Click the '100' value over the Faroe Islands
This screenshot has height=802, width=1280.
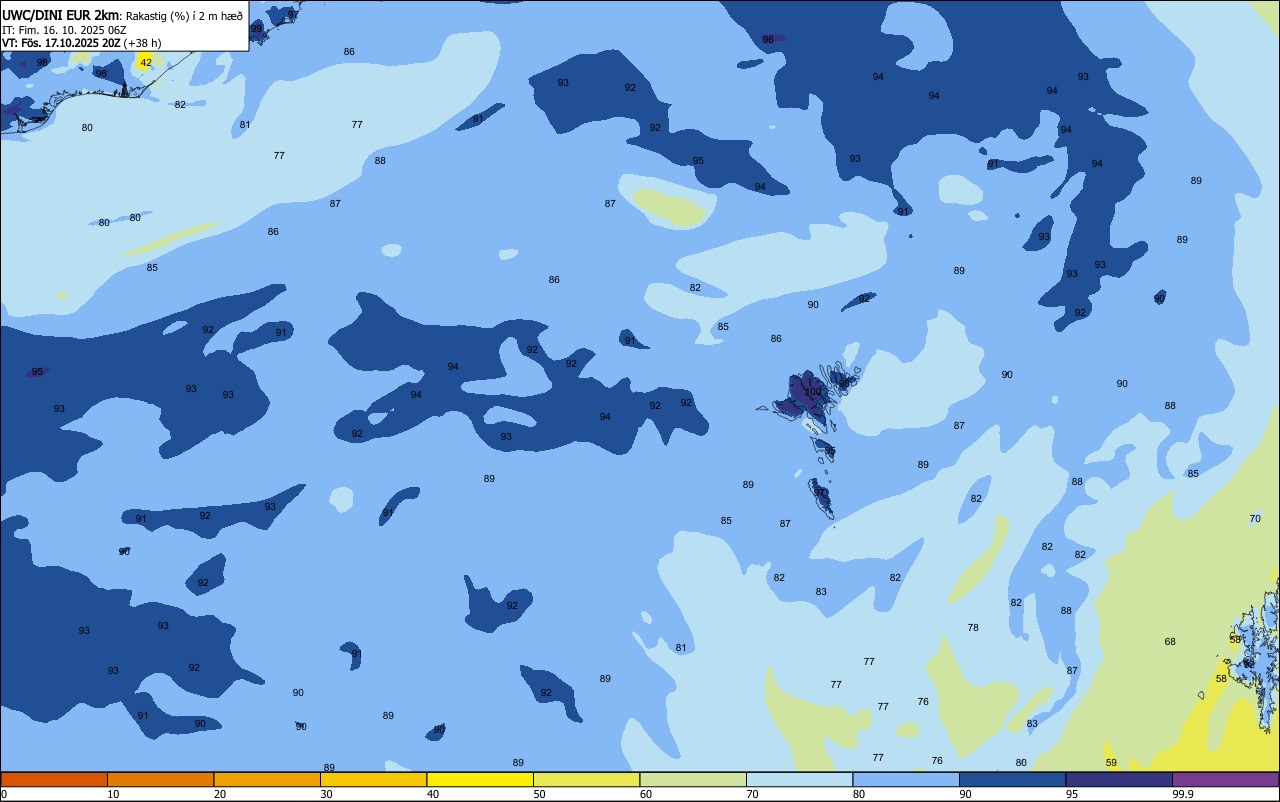[813, 392]
